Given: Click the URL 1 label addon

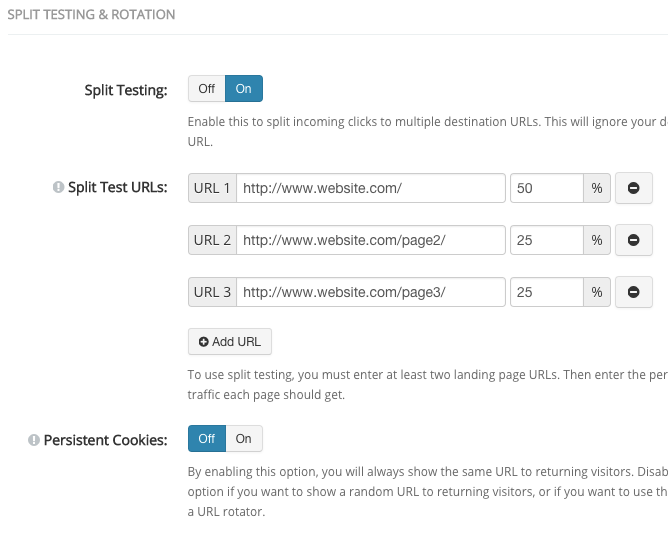Looking at the screenshot, I should (212, 188).
